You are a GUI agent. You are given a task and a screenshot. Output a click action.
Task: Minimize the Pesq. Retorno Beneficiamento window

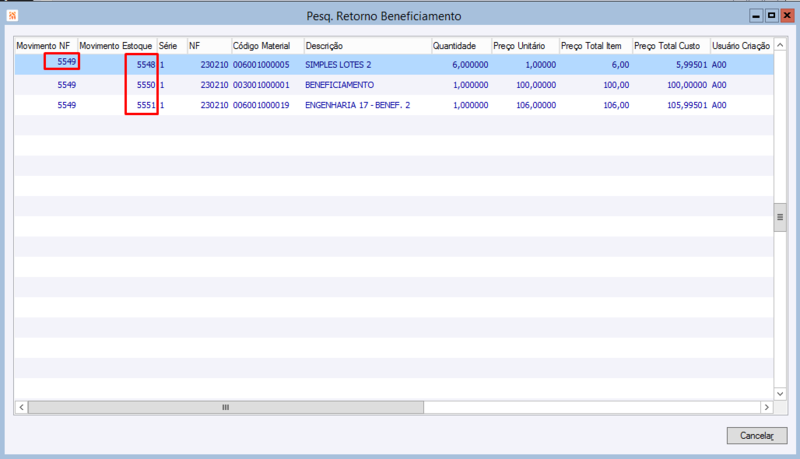coord(756,16)
